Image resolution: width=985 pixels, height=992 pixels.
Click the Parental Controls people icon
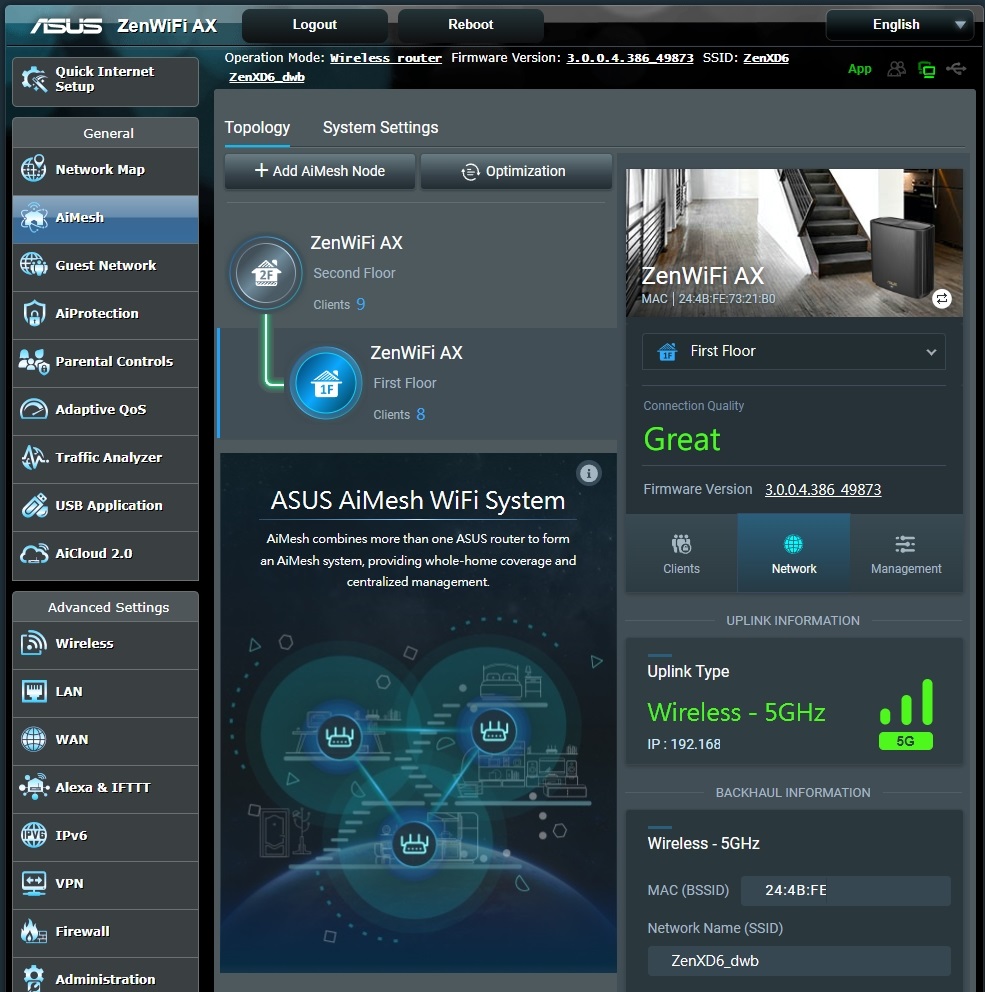coord(34,361)
